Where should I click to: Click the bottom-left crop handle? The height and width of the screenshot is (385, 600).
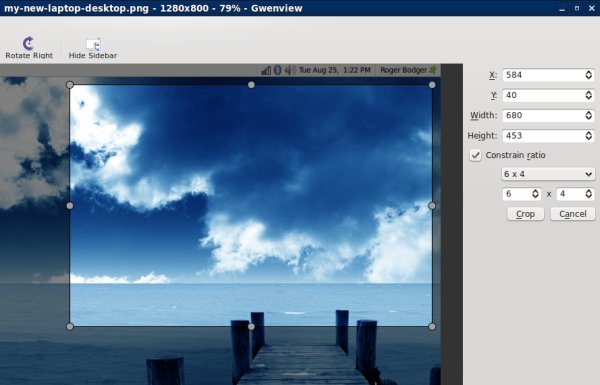[70, 327]
